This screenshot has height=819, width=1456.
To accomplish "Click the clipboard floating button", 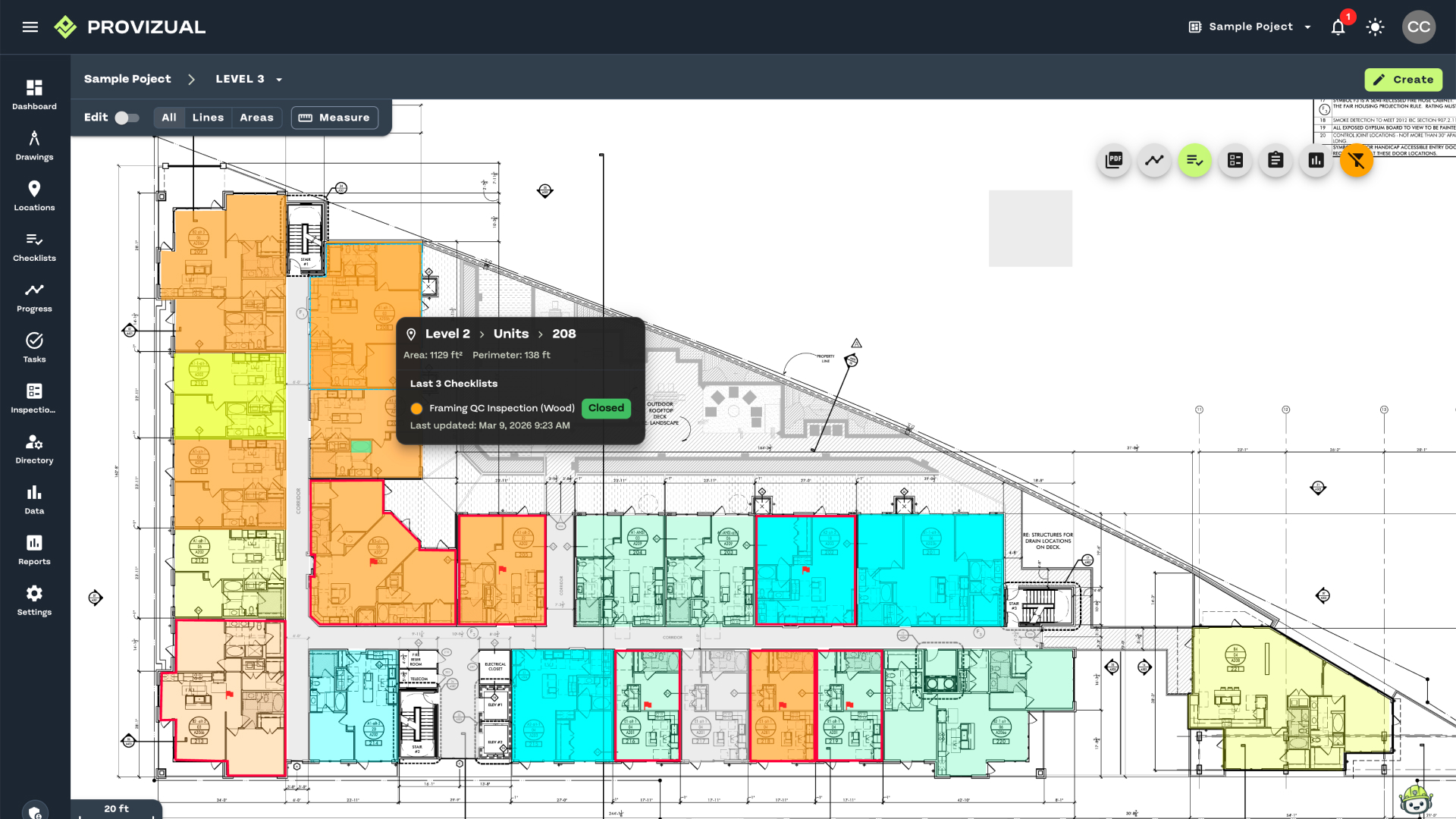I will coord(1276,160).
